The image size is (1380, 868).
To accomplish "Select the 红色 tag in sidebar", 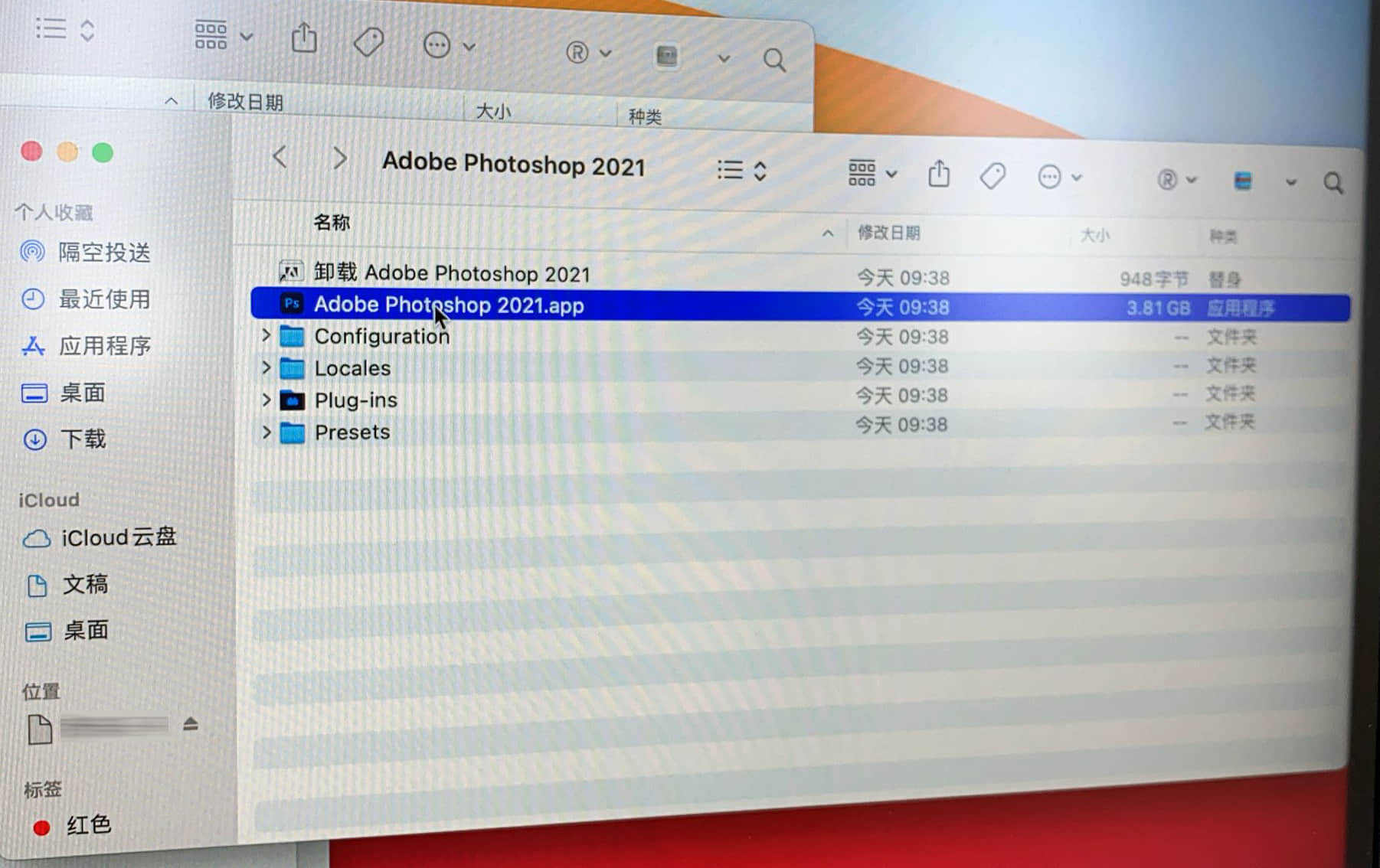I will (74, 825).
